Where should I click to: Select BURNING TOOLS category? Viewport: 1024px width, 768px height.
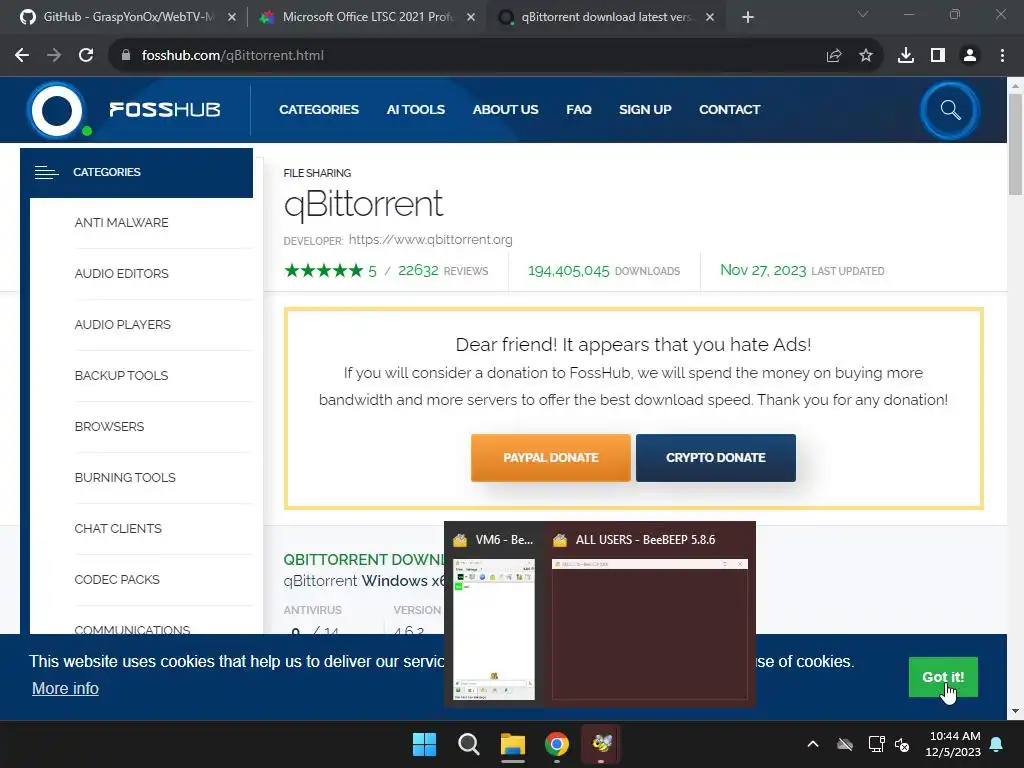coord(125,477)
